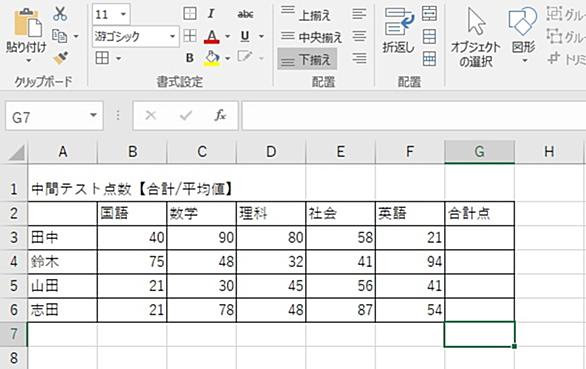The height and width of the screenshot is (369, 586).
Task: Click the selected empty cell G7
Action: coord(479,334)
